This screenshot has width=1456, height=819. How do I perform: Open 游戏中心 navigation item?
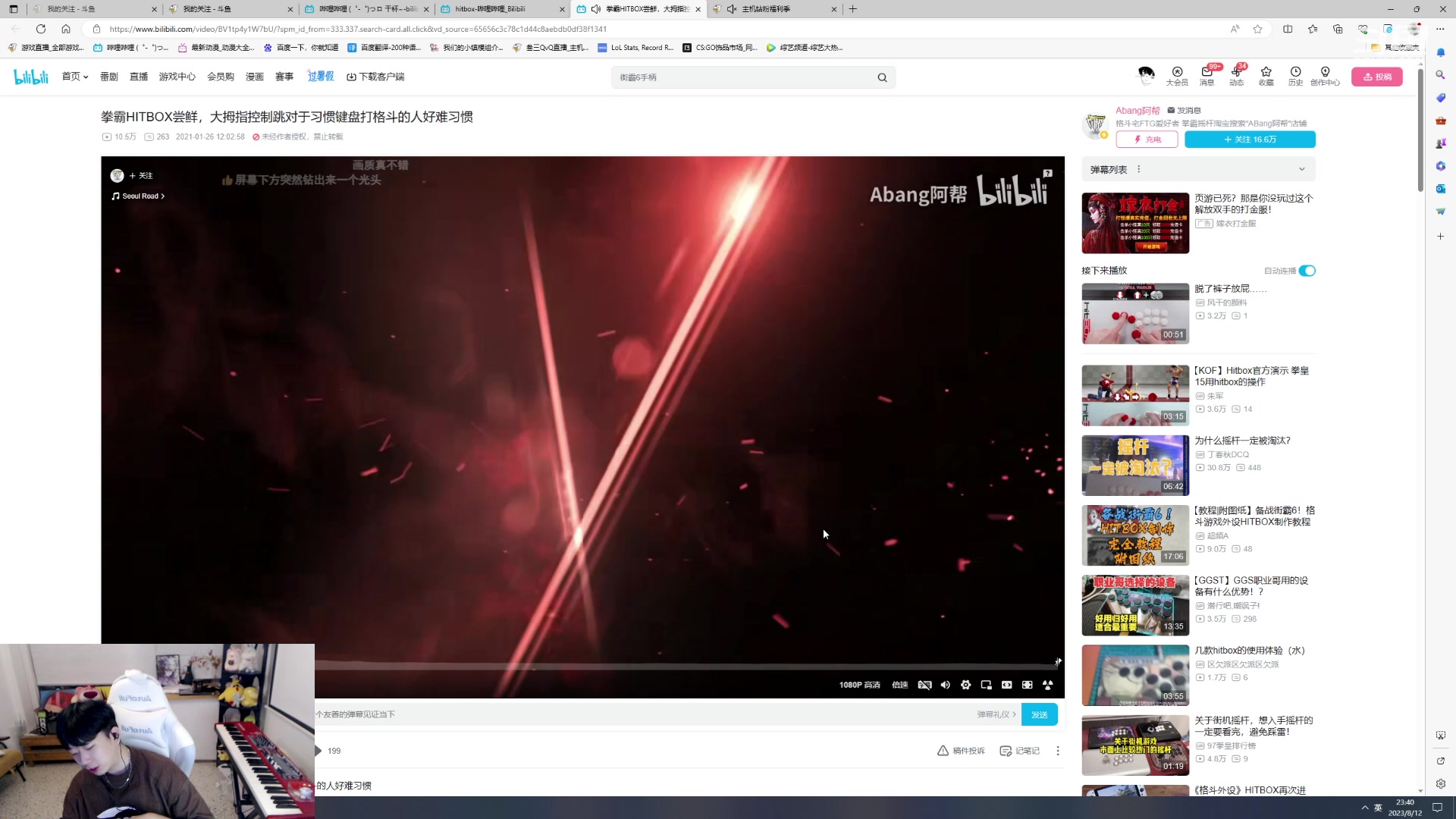coord(177,77)
